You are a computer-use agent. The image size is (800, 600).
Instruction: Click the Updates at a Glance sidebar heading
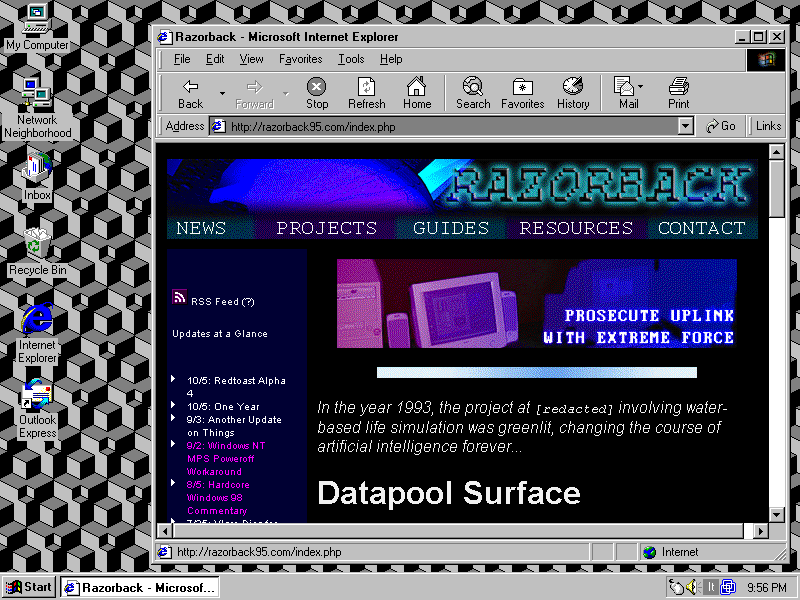click(220, 334)
